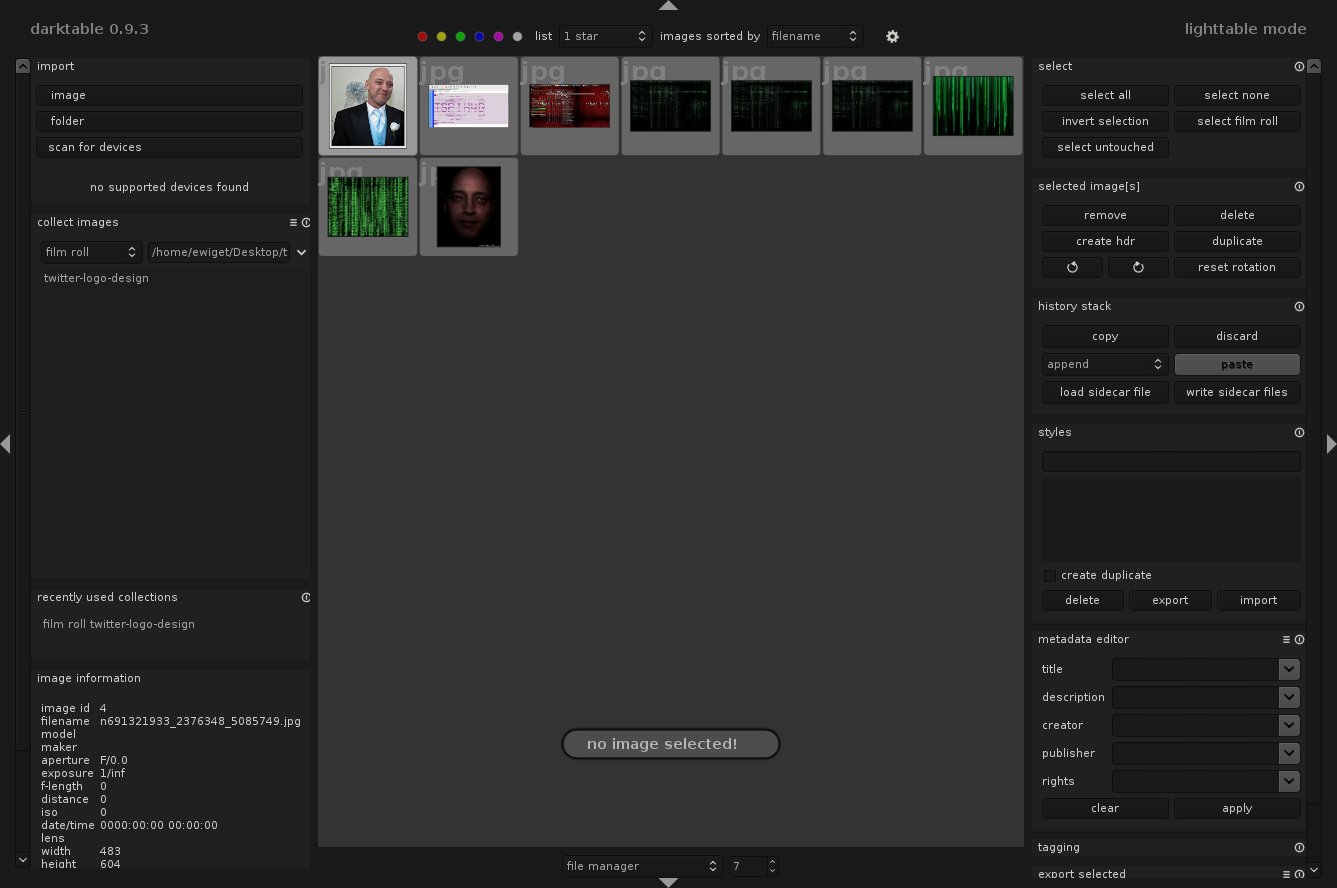Screen dimensions: 1337x888
Task: Rotate selected images clockwise
Action: click(x=1137, y=267)
